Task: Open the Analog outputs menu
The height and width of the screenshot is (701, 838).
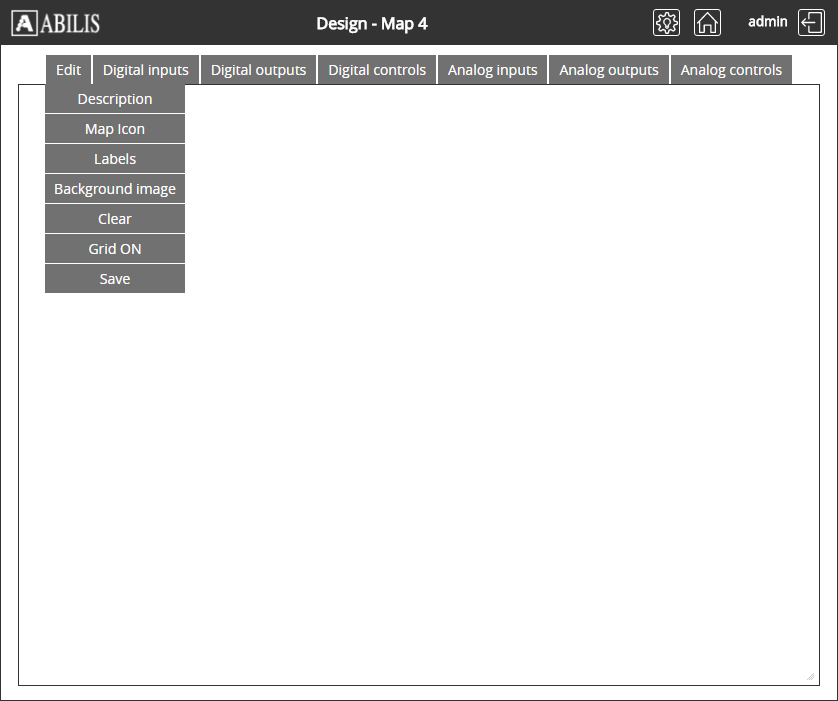Action: pos(609,70)
